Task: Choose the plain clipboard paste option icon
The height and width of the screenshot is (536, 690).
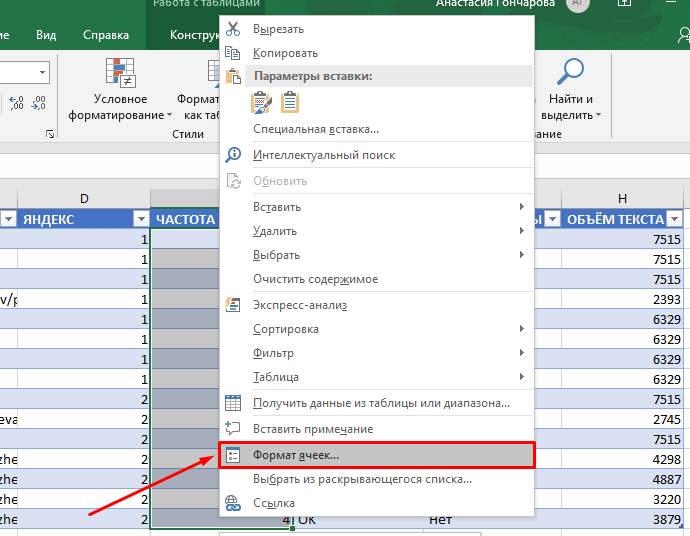Action: 290,103
